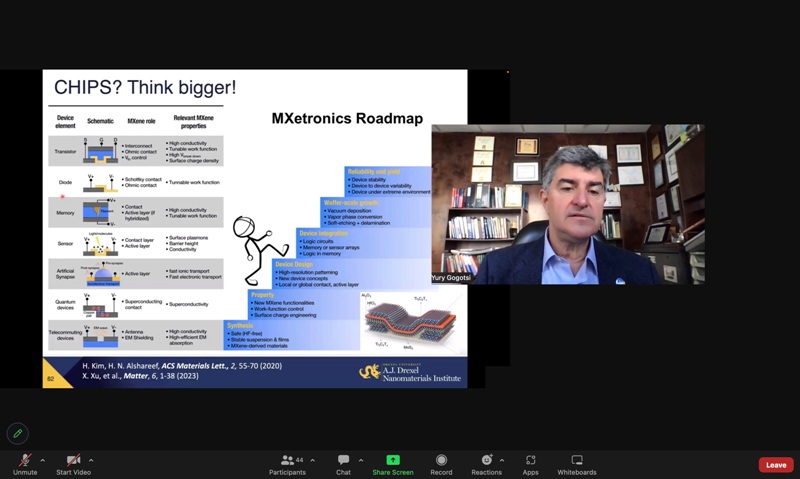Click the "Property" step heading

pyautogui.click(x=262, y=295)
